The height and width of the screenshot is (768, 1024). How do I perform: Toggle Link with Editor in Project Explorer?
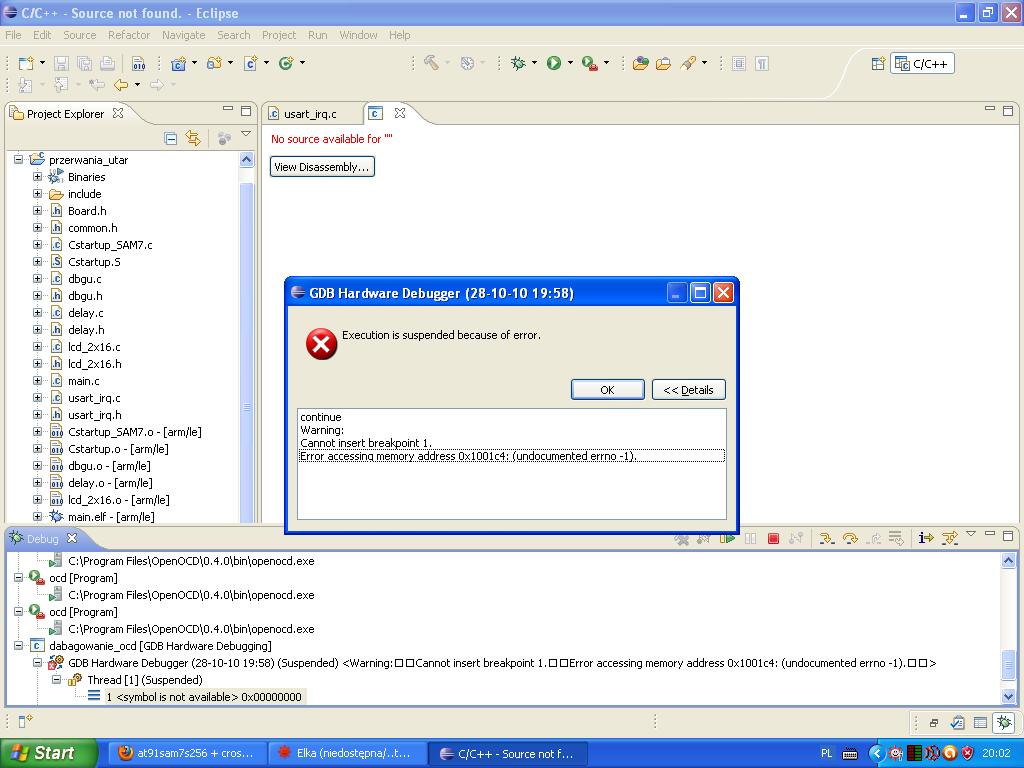pyautogui.click(x=193, y=138)
